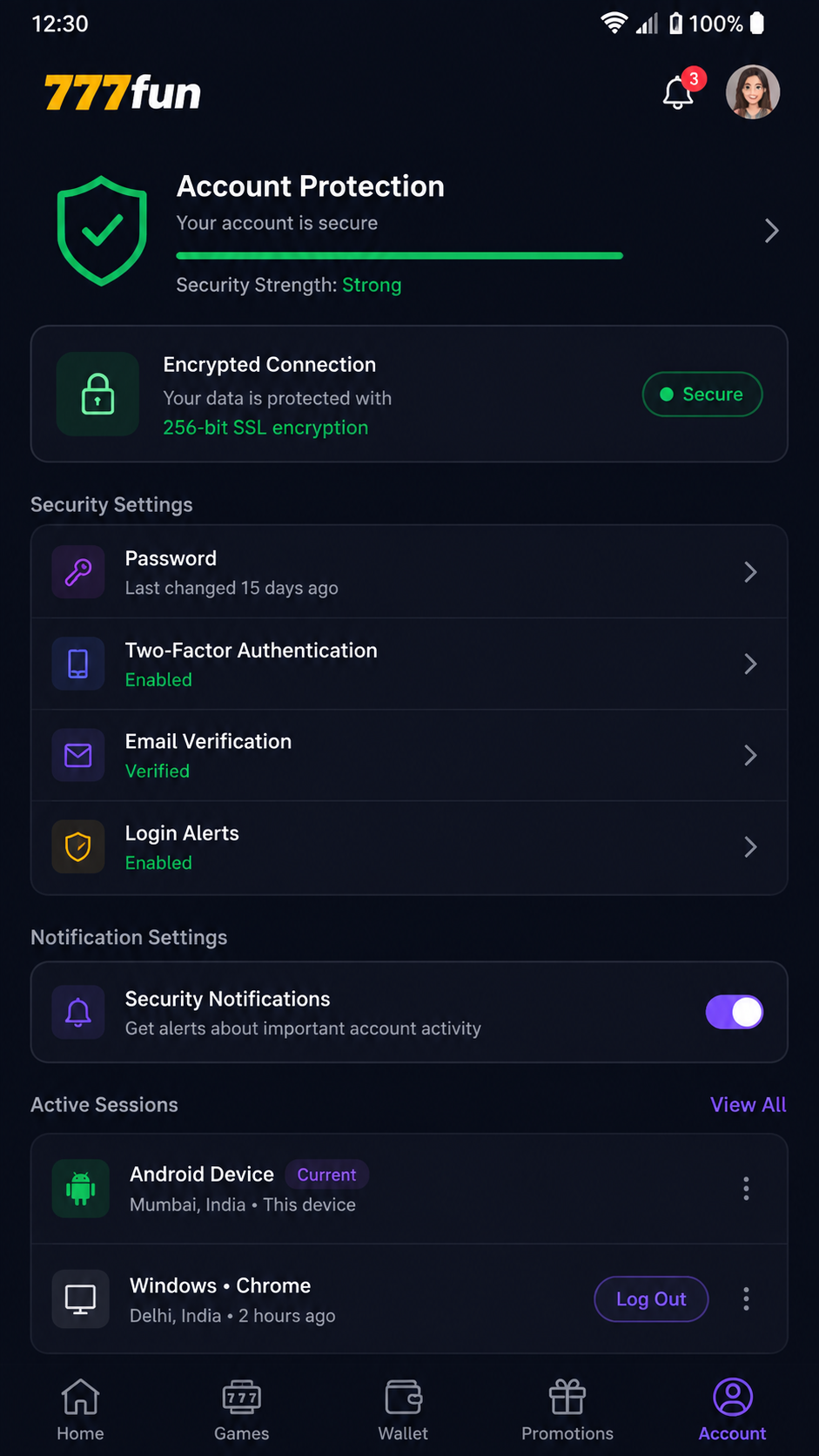Tap the green security strength bar
819x1456 pixels.
pyautogui.click(x=399, y=255)
